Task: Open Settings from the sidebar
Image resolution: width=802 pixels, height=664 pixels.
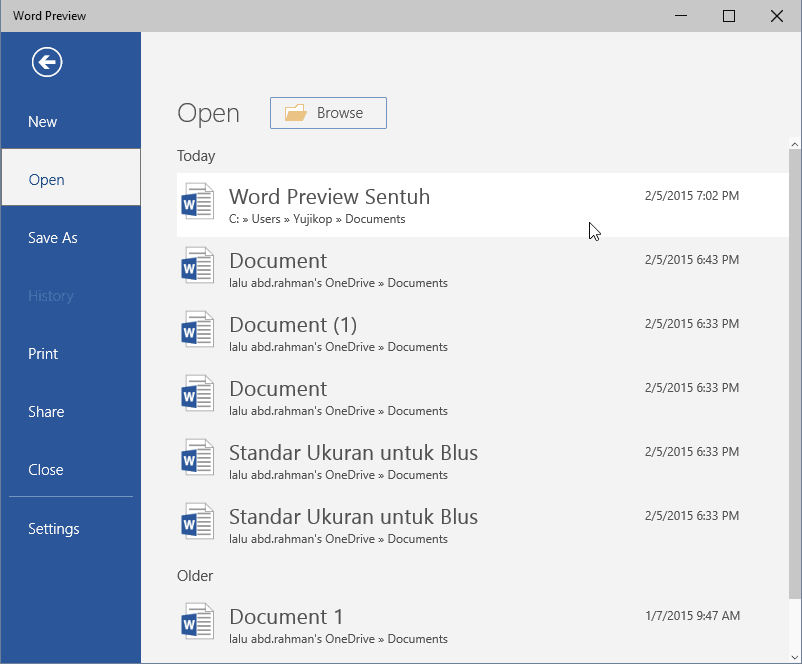Action: pos(71,528)
